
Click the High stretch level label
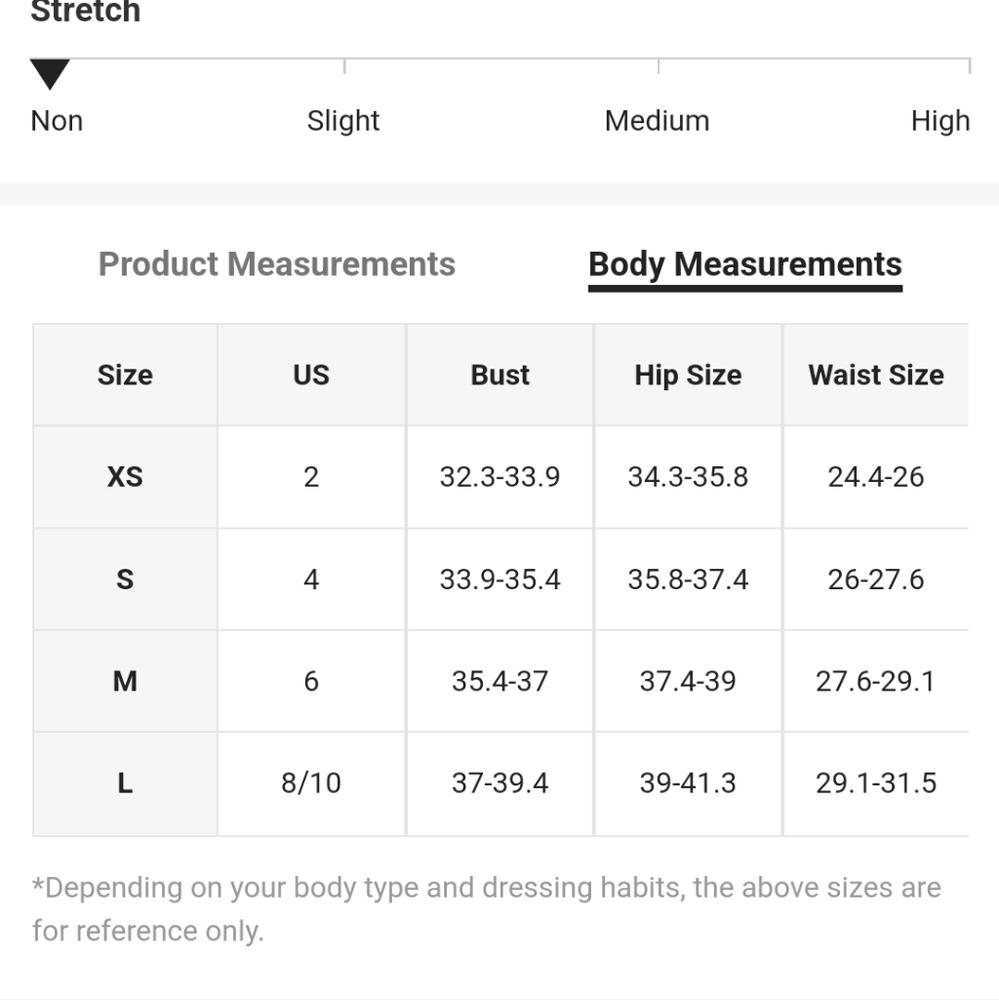click(x=940, y=121)
